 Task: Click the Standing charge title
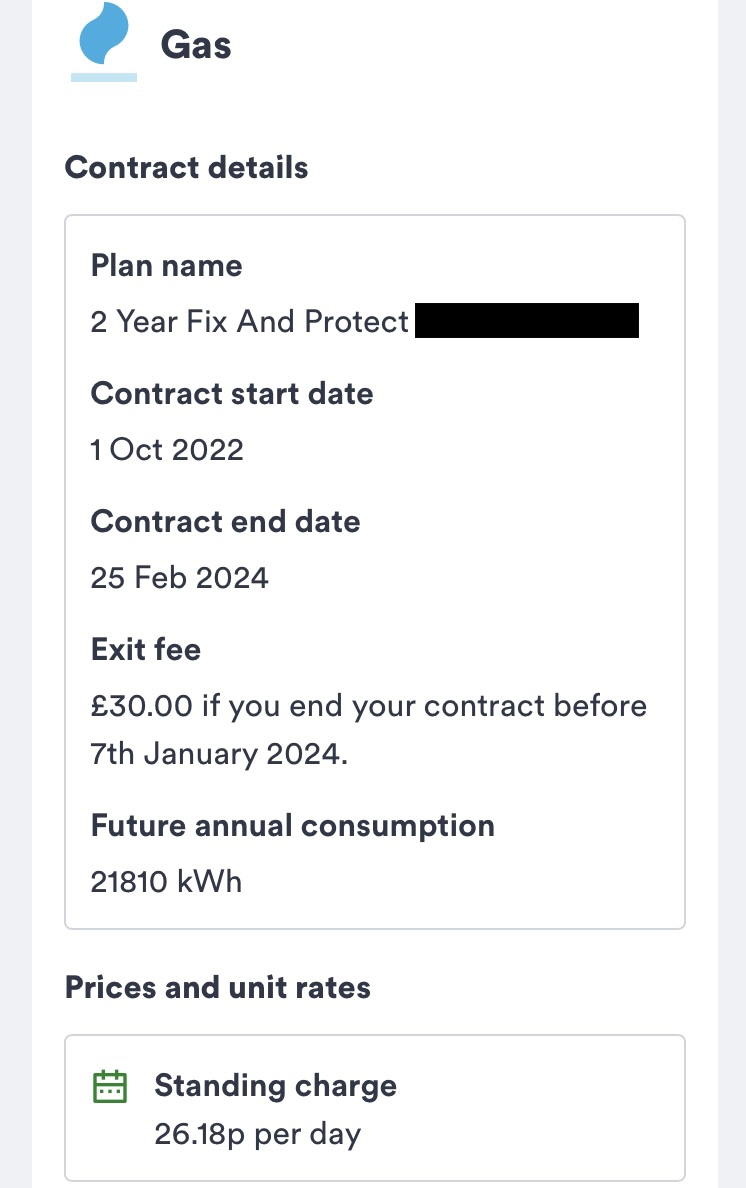[275, 1085]
